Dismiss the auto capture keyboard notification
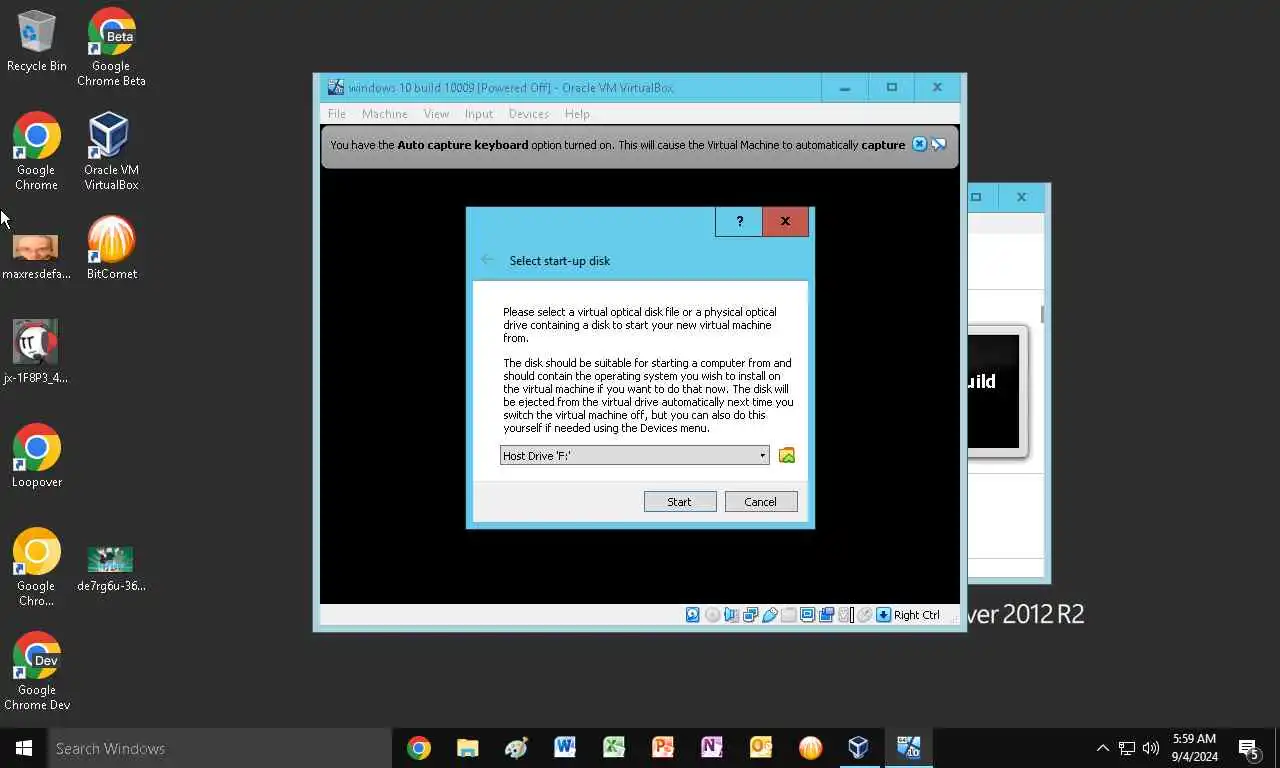The image size is (1280, 768). [920, 145]
